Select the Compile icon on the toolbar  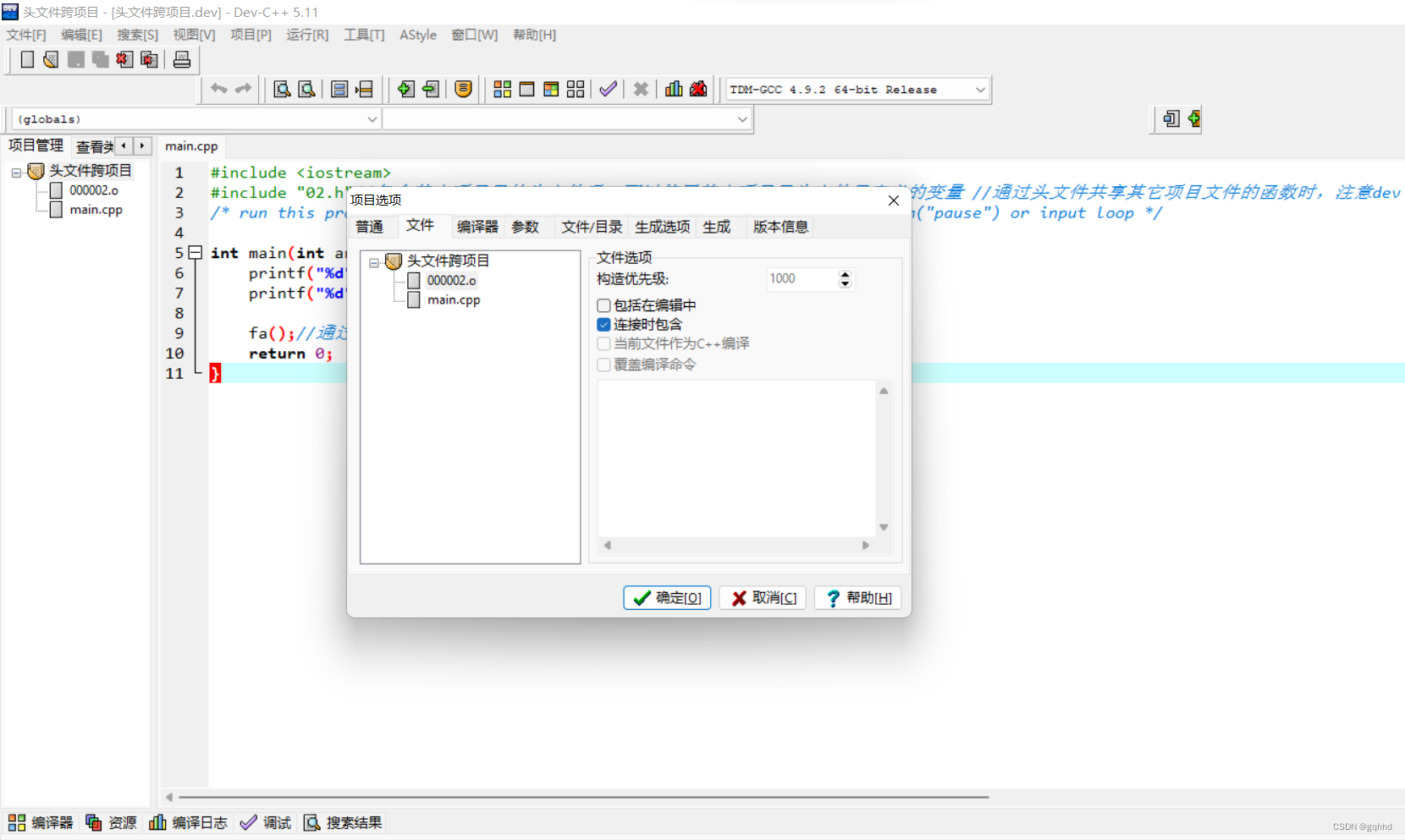tap(502, 89)
